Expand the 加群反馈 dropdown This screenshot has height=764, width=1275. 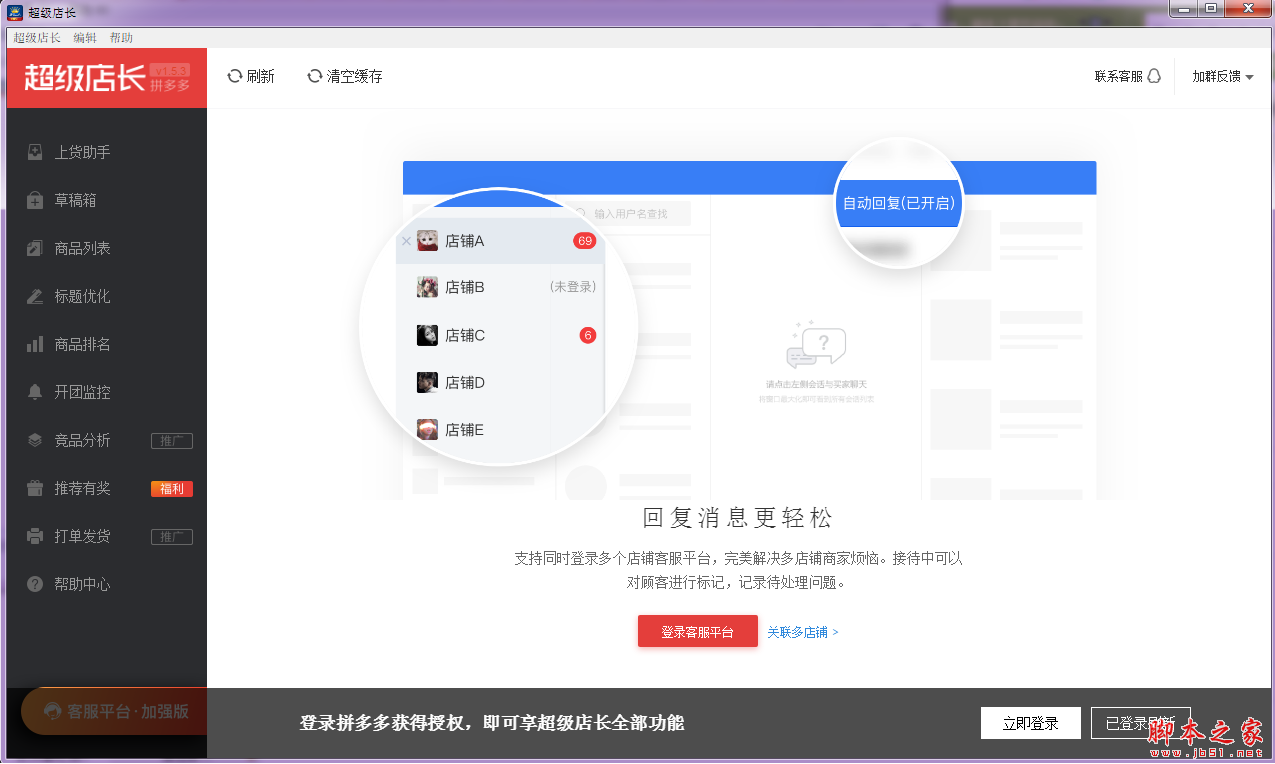coord(1222,76)
